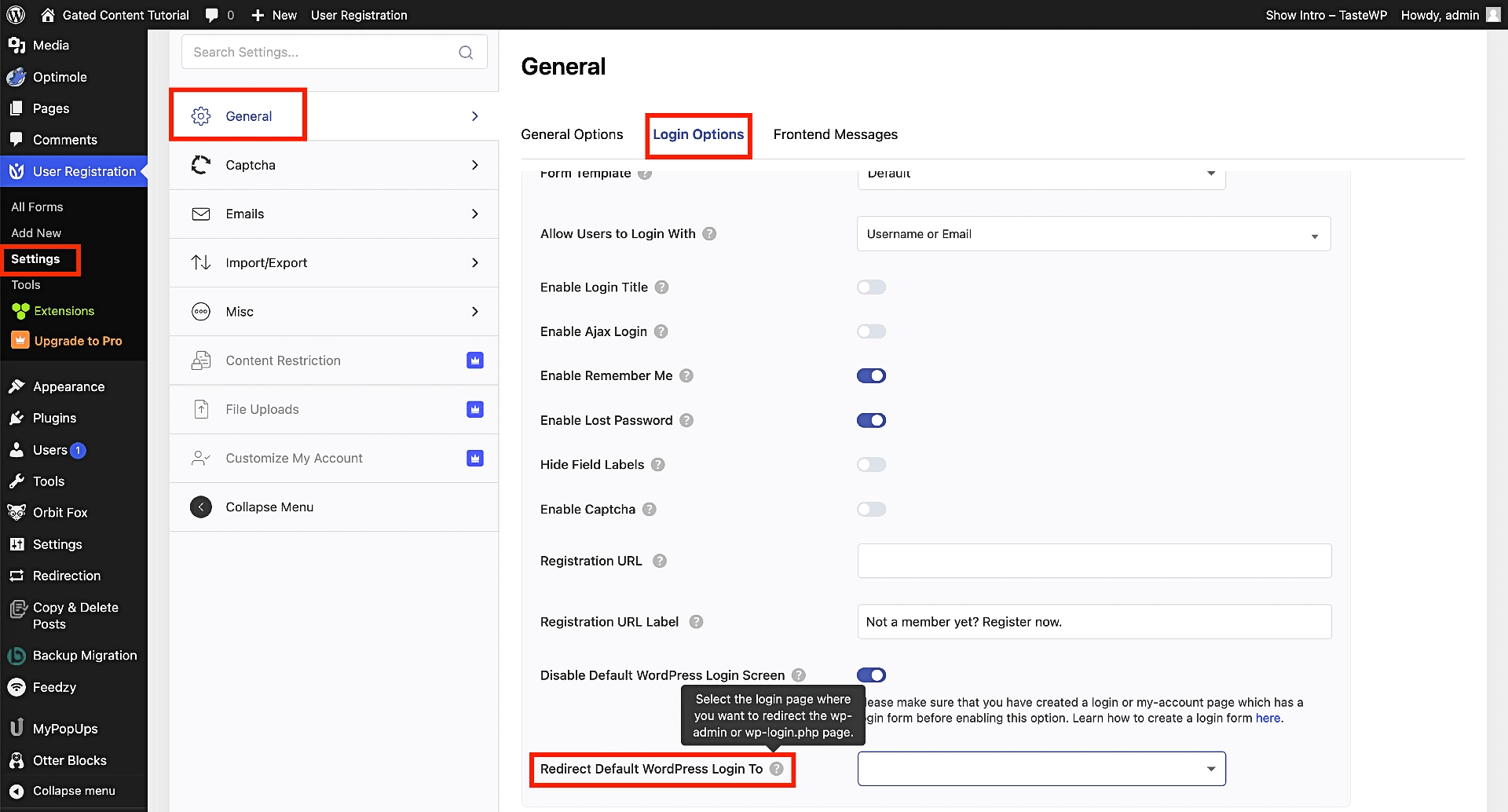This screenshot has width=1508, height=812.
Task: Switch to General Options tab
Action: (x=572, y=134)
